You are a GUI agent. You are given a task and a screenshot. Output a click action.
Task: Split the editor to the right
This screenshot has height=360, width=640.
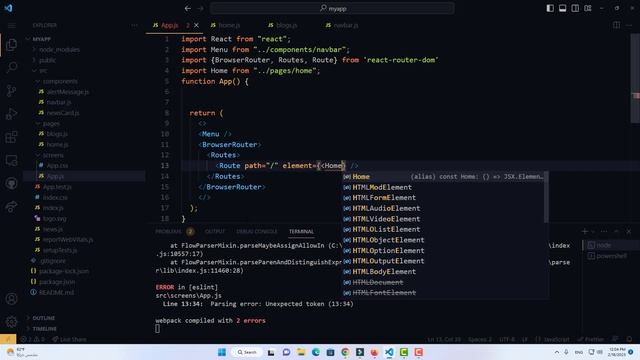[616, 25]
